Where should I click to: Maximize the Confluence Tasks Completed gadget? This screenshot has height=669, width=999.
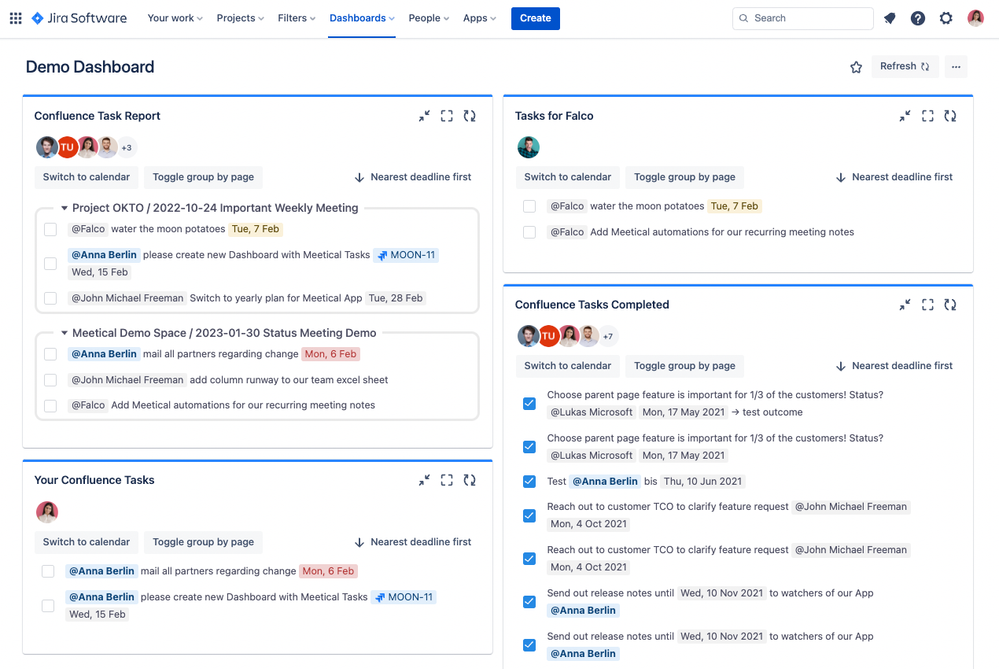pos(928,305)
